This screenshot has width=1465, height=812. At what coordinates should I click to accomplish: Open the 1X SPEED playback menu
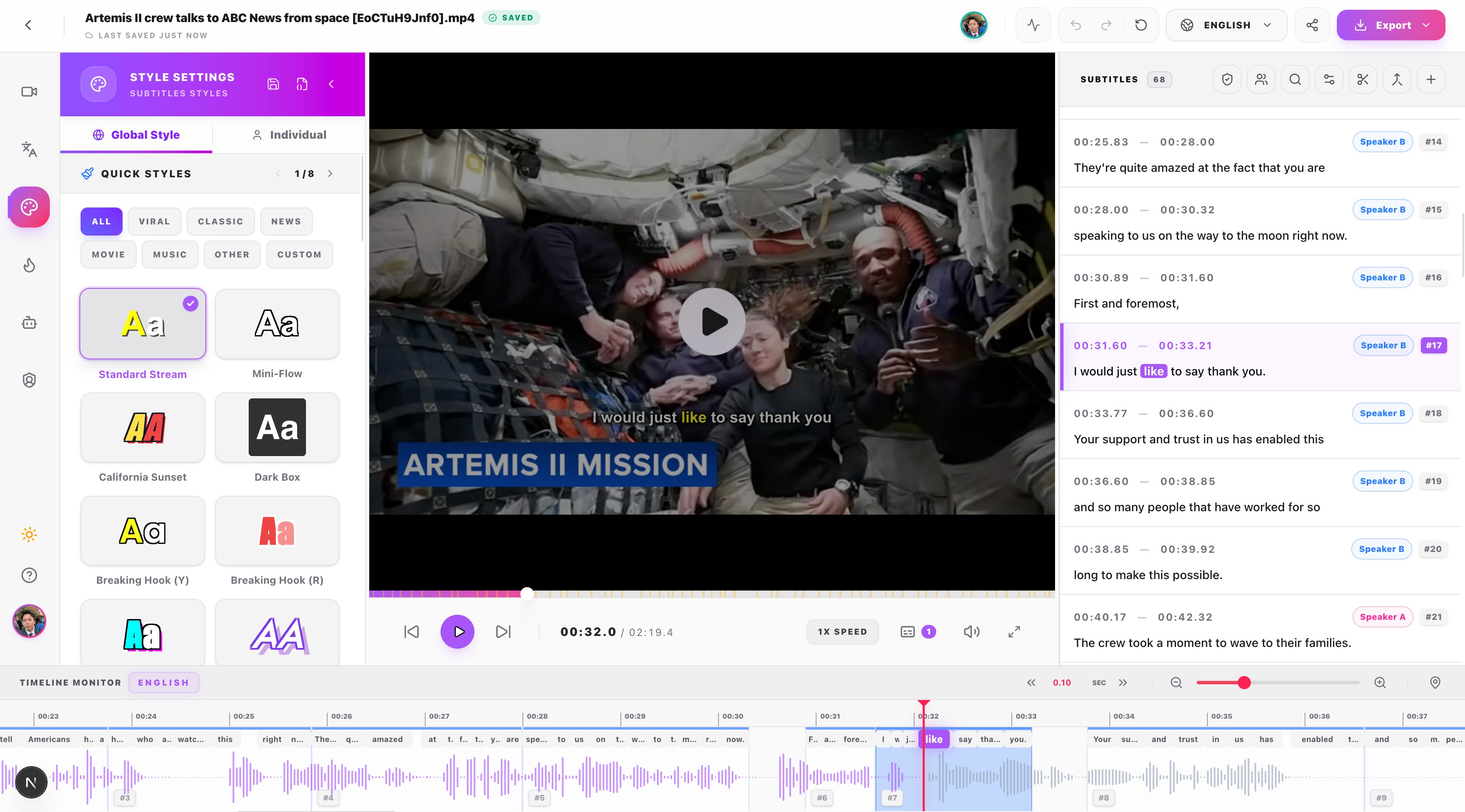(842, 632)
